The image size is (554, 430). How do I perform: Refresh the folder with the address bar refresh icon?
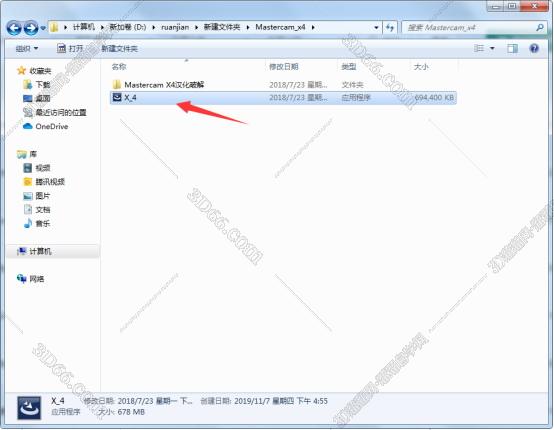[390, 28]
